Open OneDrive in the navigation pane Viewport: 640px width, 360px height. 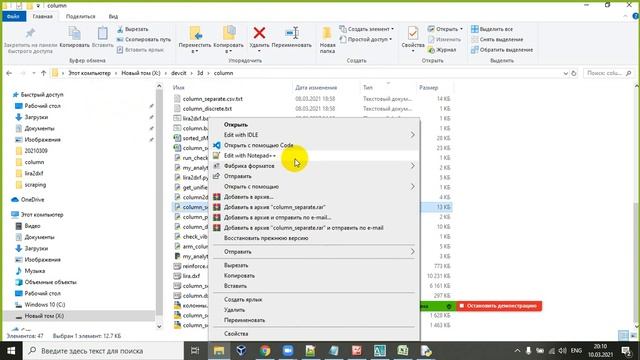pyautogui.click(x=32, y=200)
